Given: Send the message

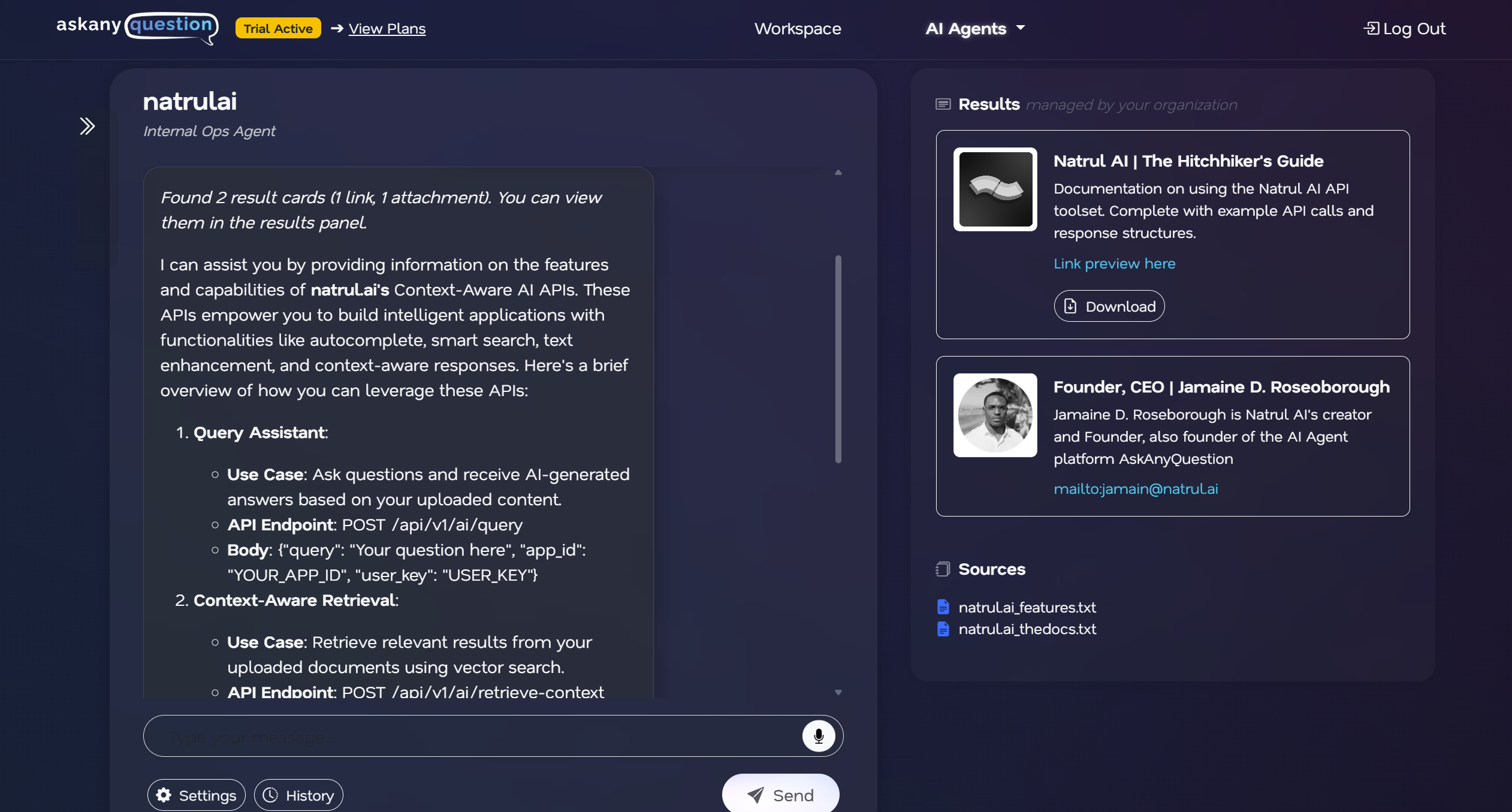Looking at the screenshot, I should click(x=781, y=795).
